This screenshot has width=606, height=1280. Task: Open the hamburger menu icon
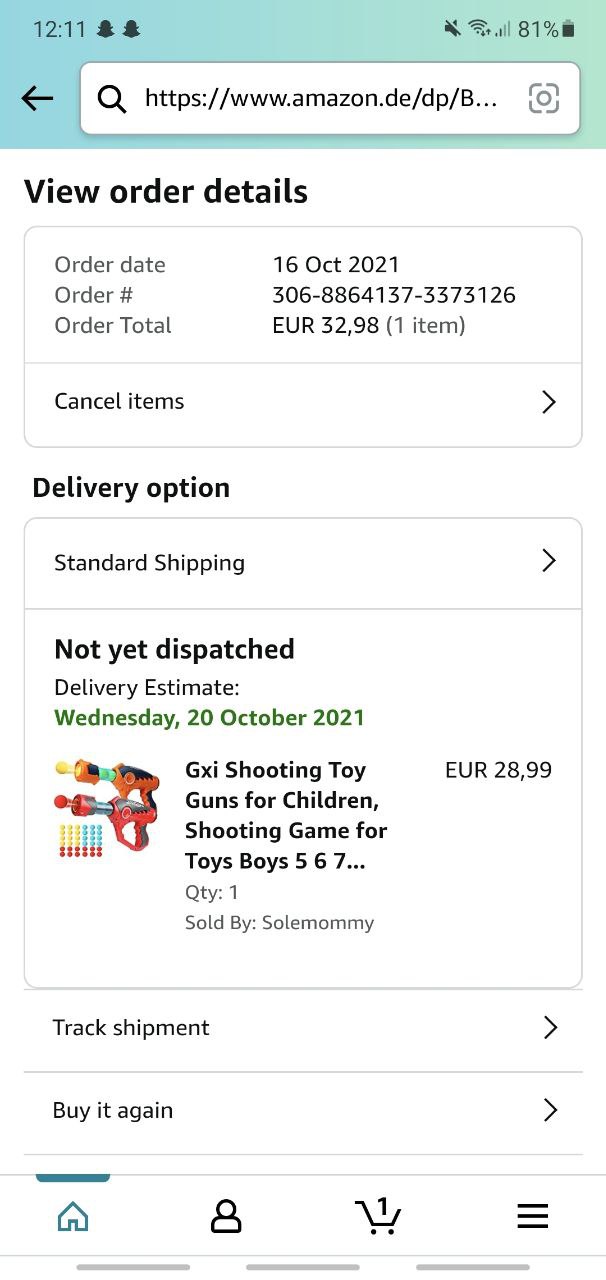[532, 1216]
